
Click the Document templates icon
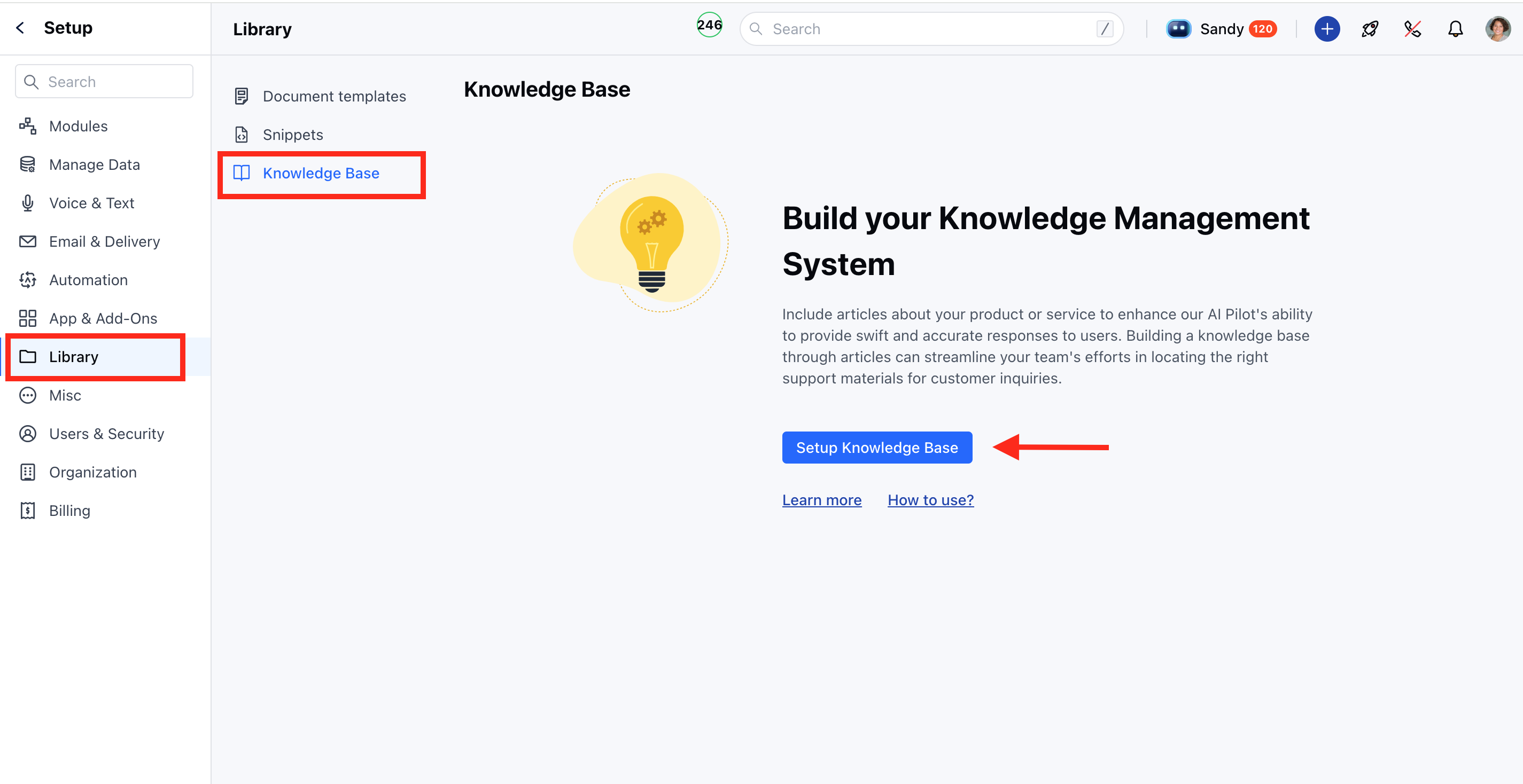pos(241,96)
